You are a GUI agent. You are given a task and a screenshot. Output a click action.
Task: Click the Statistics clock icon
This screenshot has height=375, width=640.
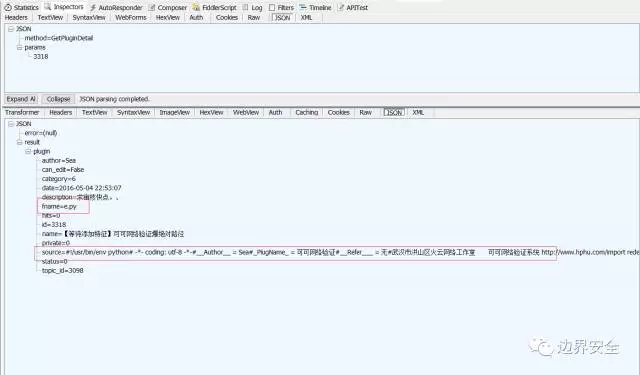click(x=8, y=8)
